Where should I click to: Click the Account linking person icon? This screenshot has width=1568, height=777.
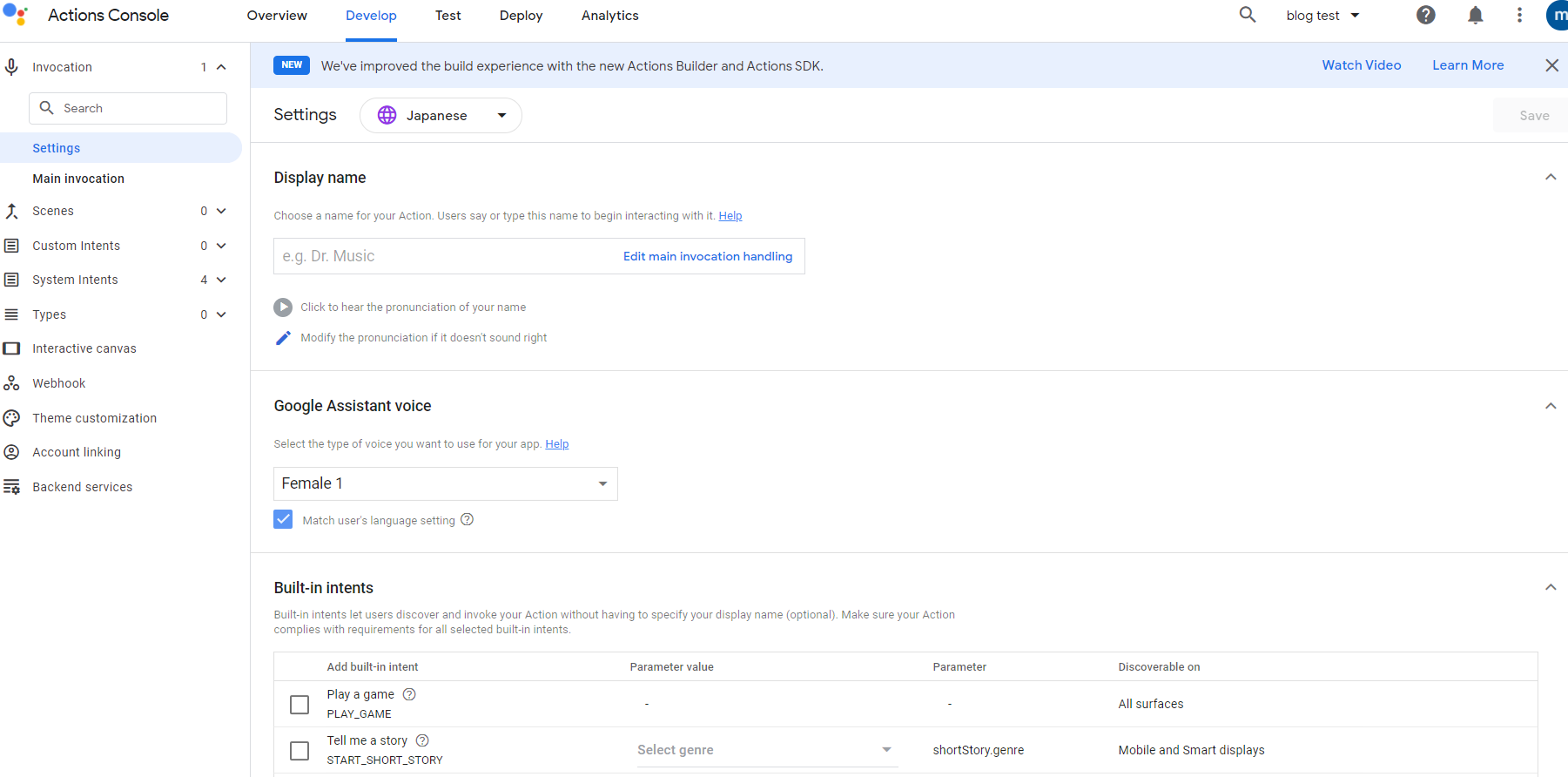point(11,452)
